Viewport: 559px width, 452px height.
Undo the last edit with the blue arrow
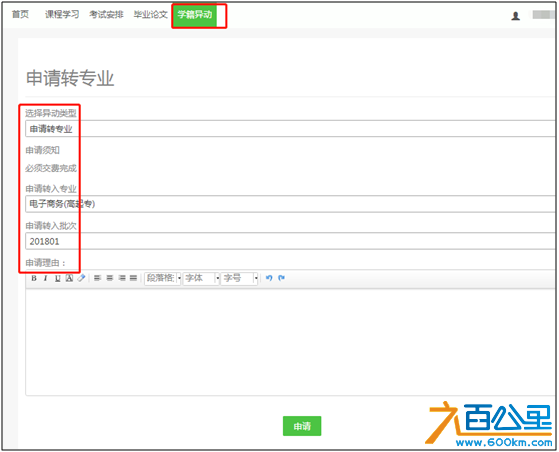[269, 278]
